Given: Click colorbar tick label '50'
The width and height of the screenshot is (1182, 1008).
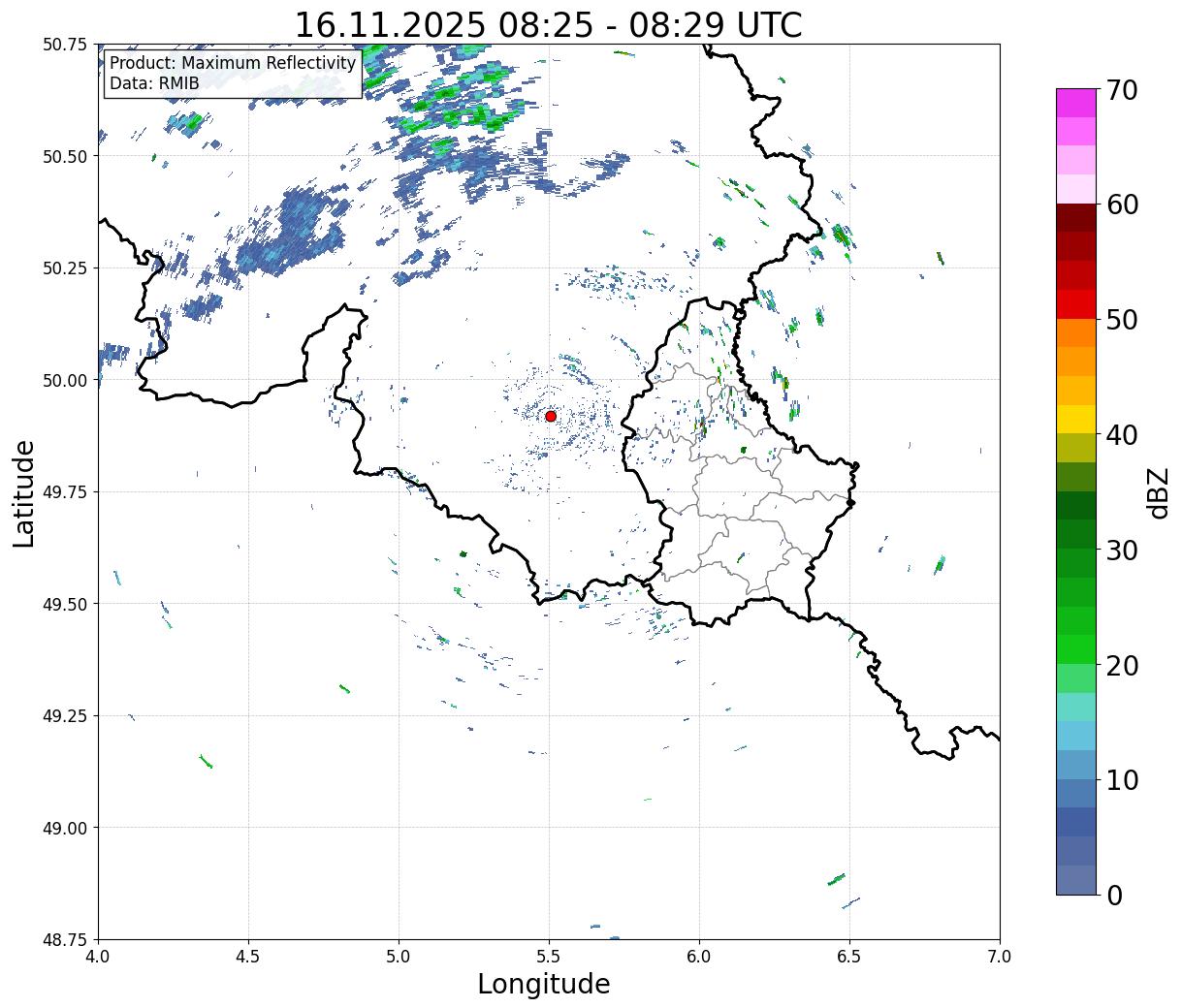Looking at the screenshot, I should point(1122,320).
